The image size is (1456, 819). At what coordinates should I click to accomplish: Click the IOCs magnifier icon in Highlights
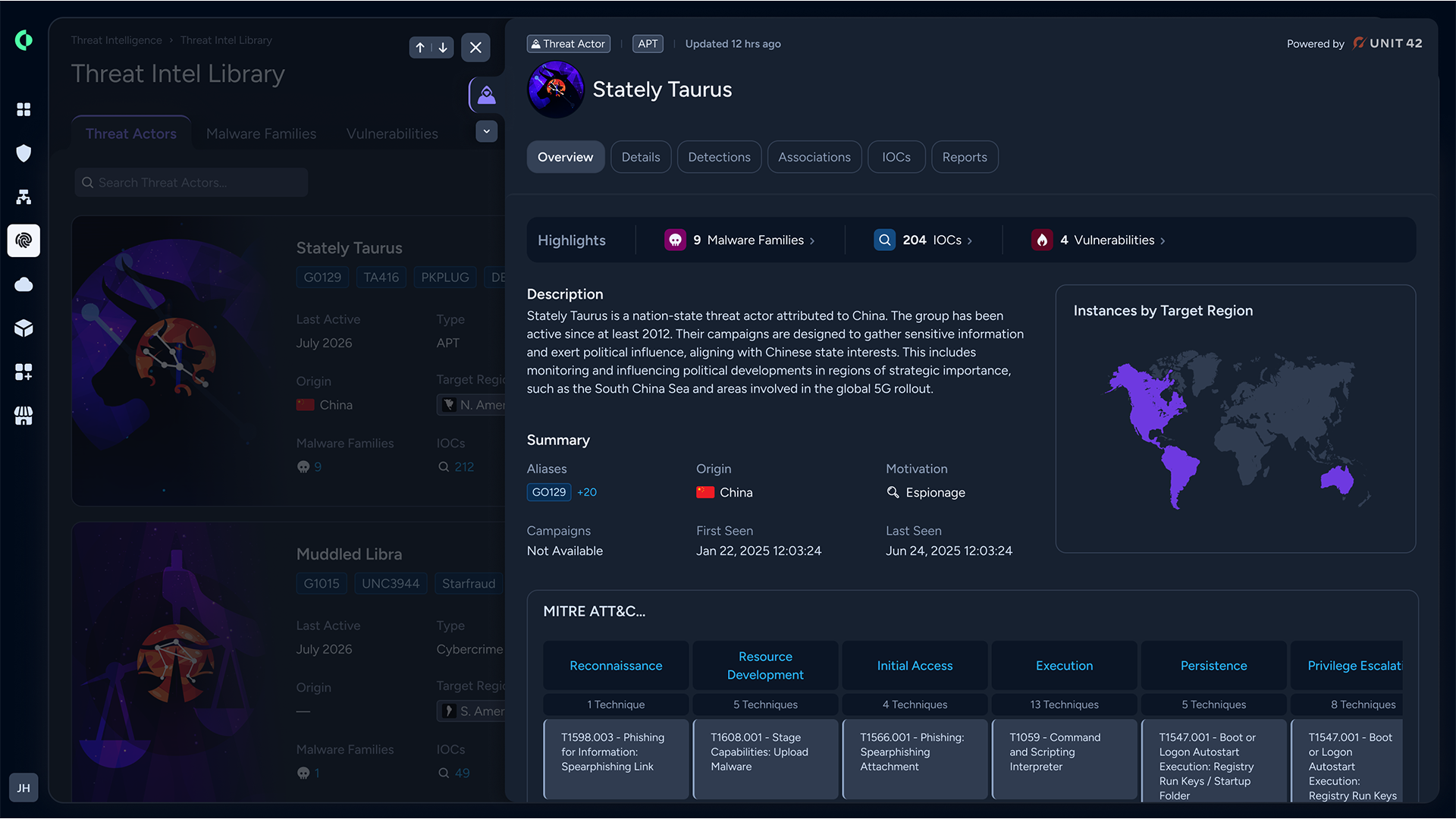coord(884,240)
